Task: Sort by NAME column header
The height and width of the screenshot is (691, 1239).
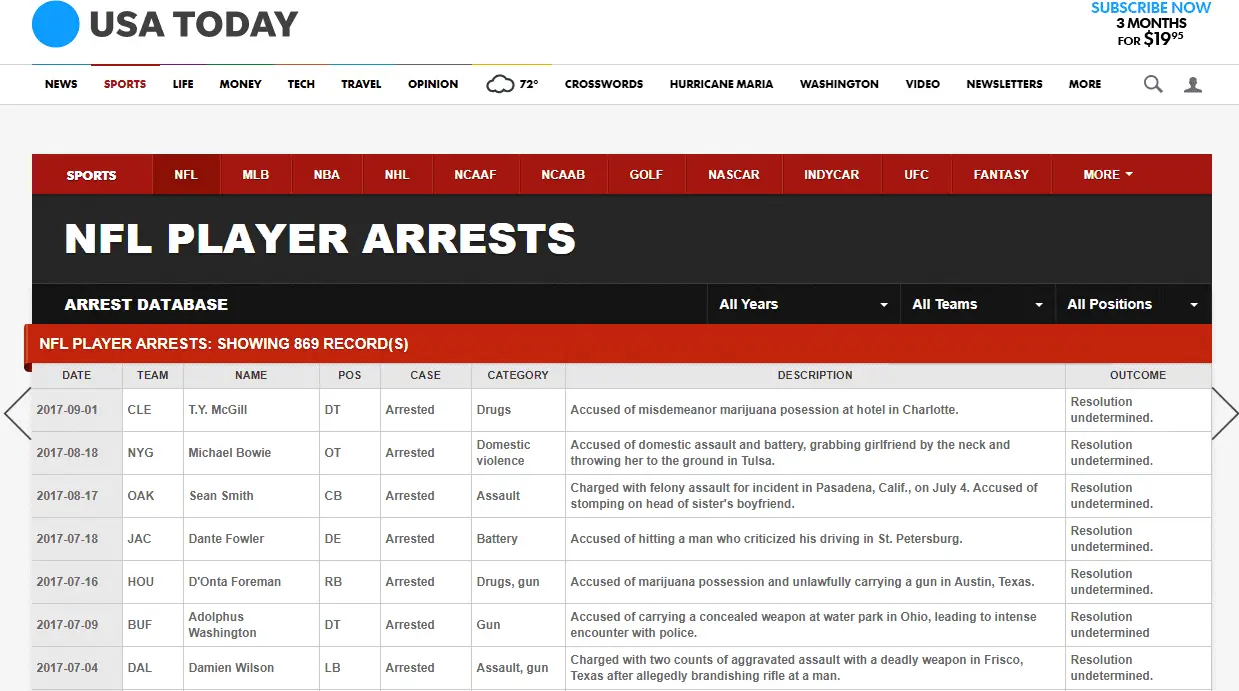Action: pos(251,375)
